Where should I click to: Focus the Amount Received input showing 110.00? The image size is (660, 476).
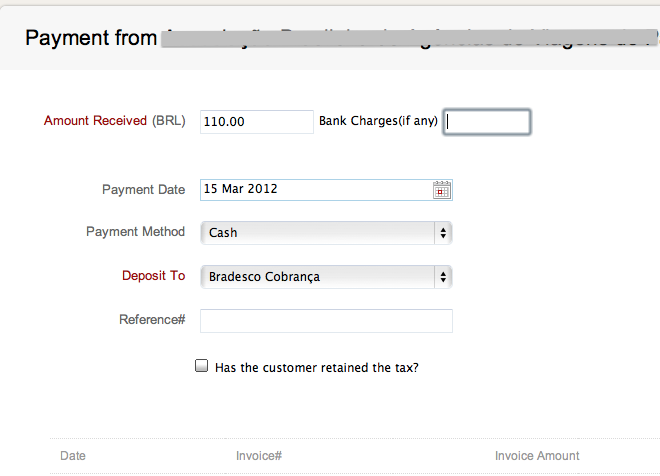point(257,122)
